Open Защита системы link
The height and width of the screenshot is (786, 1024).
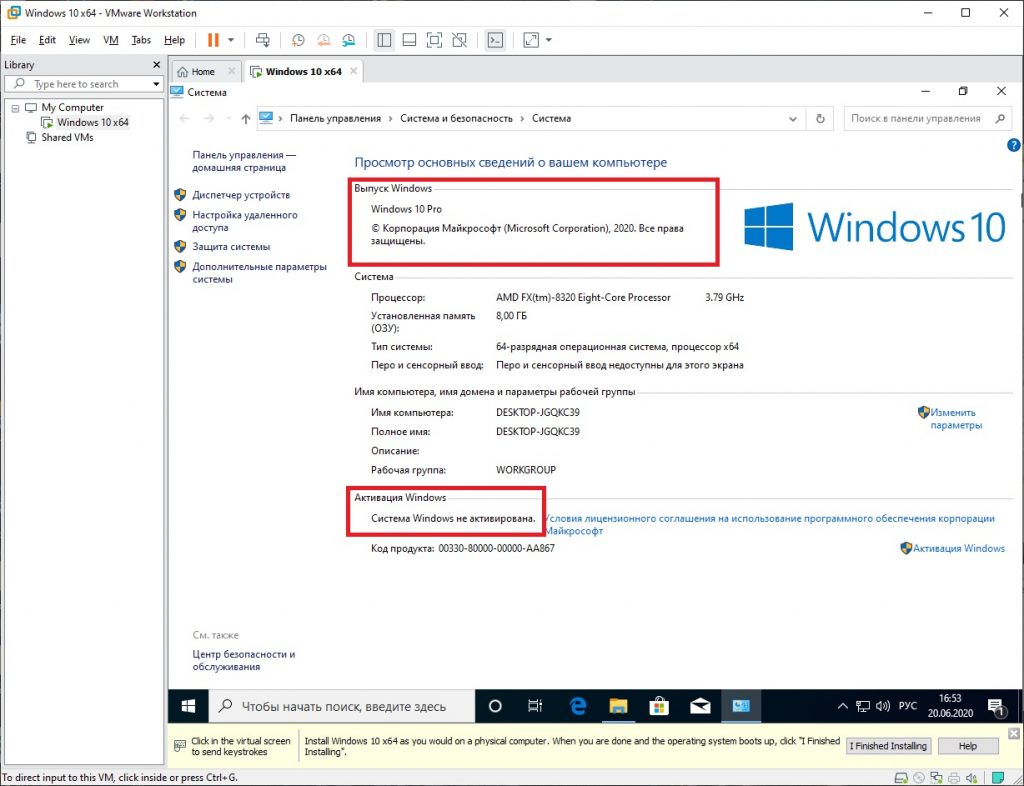pos(231,247)
